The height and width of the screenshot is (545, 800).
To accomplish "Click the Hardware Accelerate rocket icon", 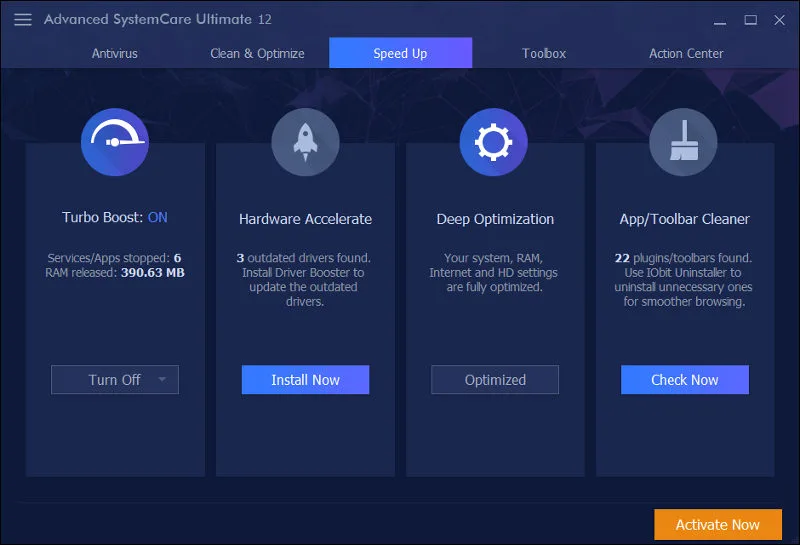I will tap(305, 142).
